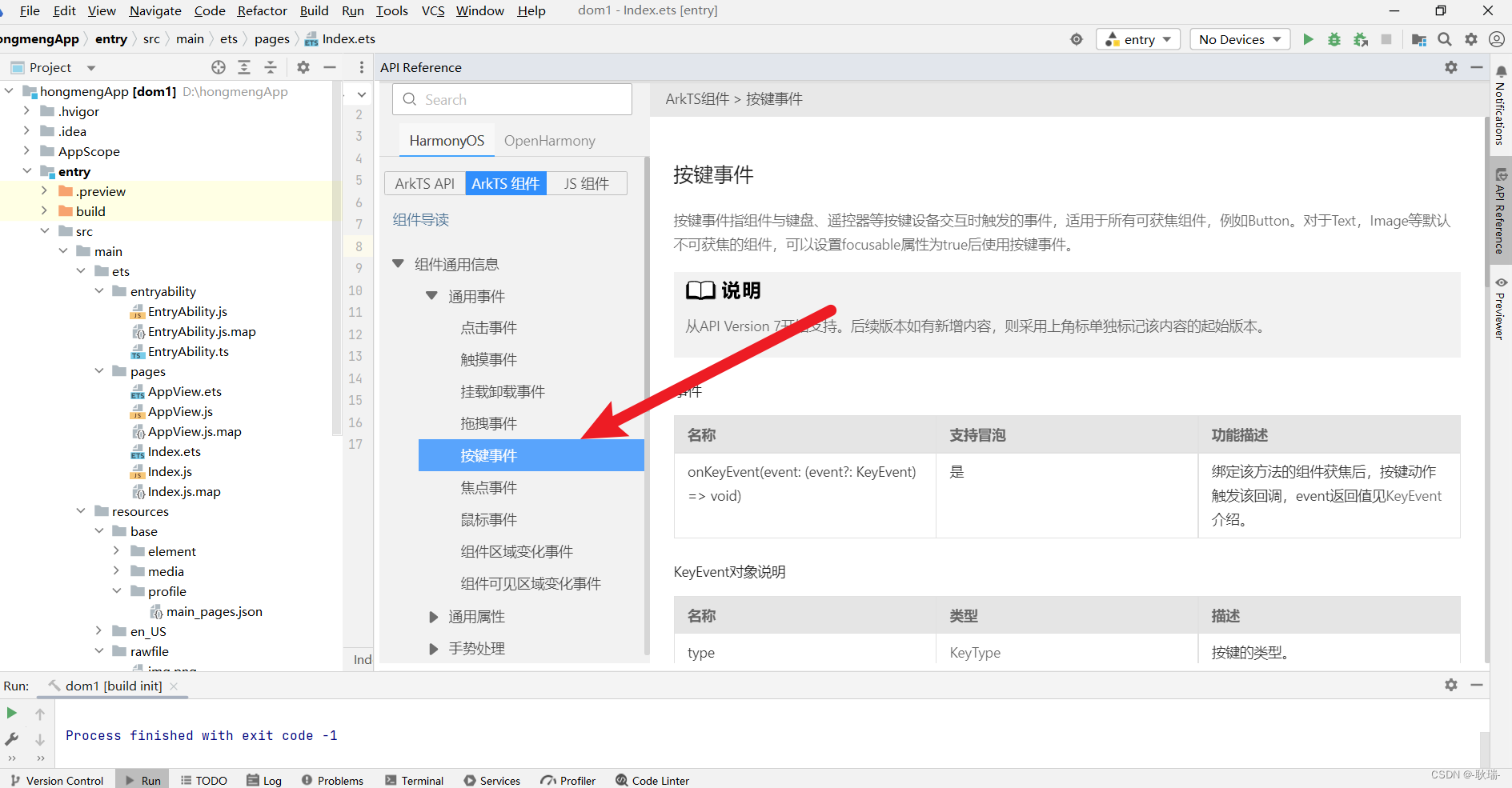Open the Code Linter tool window
The width and height of the screenshot is (1512, 788).
tap(652, 780)
